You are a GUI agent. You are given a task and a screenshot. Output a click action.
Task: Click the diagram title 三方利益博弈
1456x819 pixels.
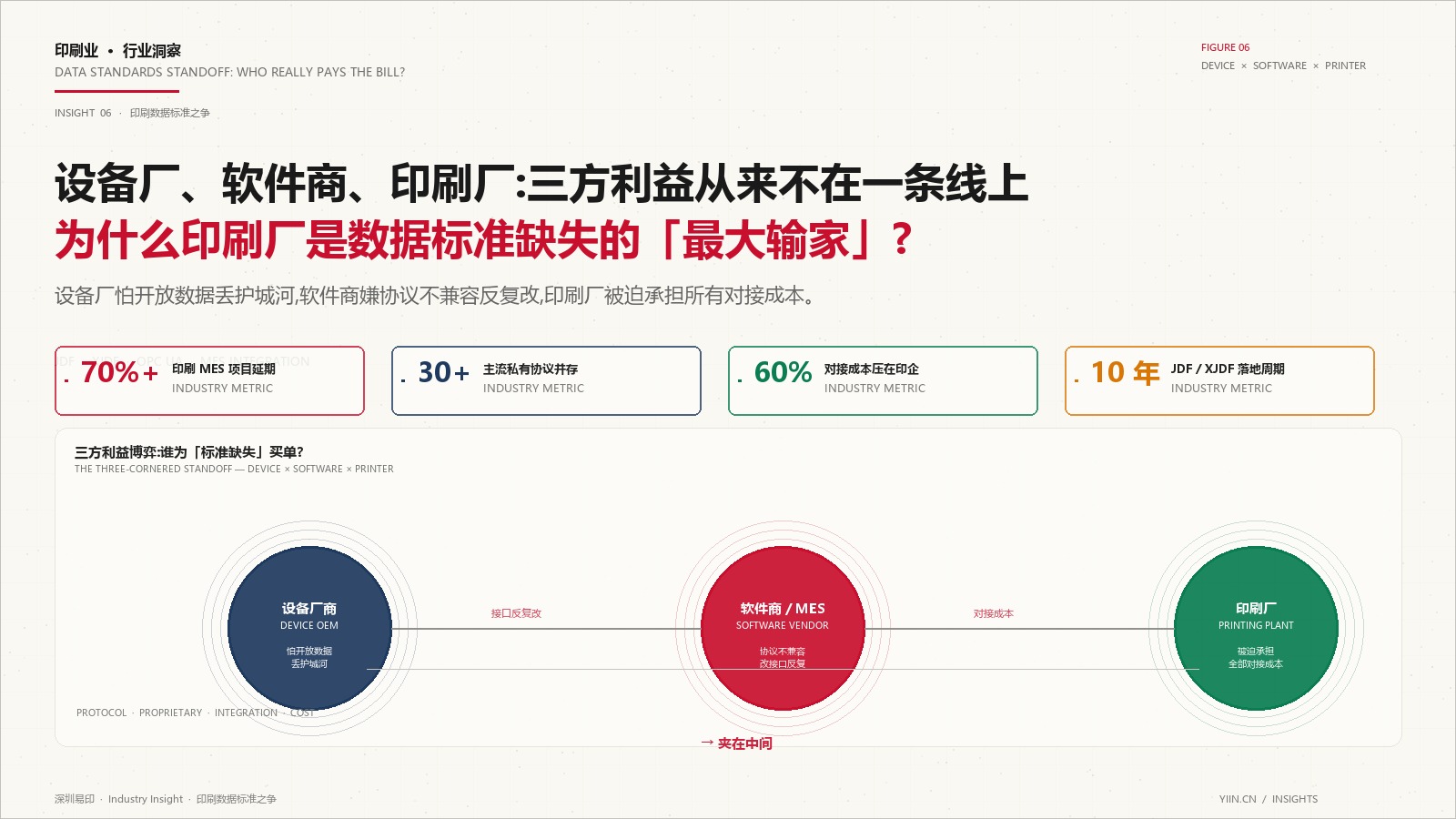[x=189, y=451]
